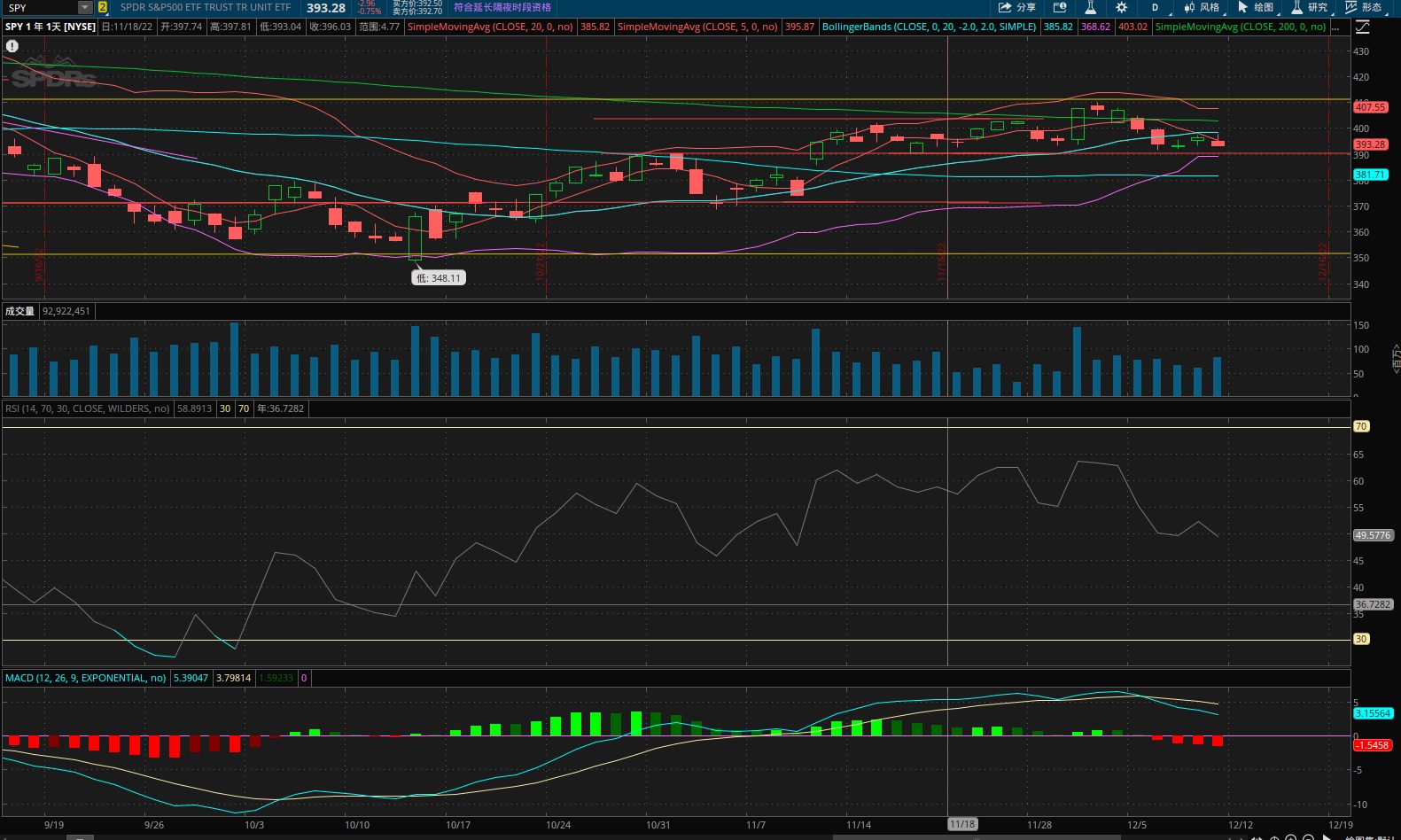Screen dimensions: 1401x840
Task: Click the 收:396.03 close value
Action: coord(330,27)
